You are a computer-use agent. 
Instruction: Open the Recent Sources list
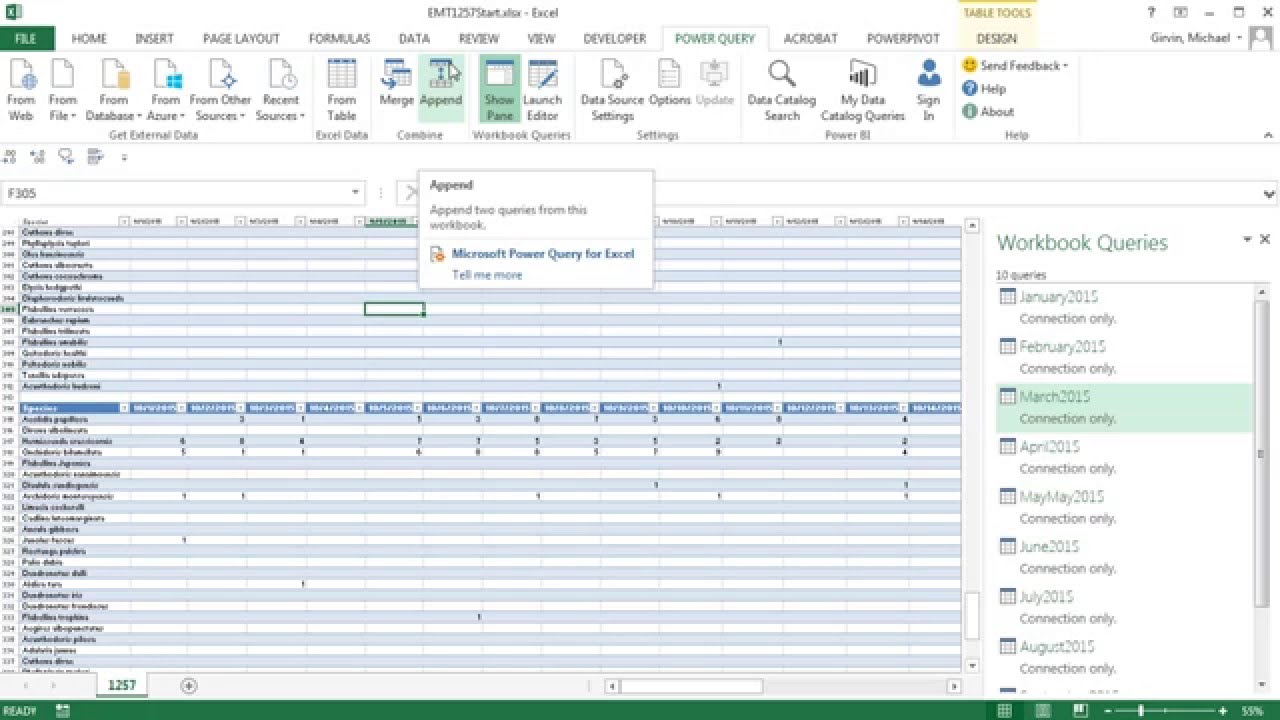pos(281,90)
